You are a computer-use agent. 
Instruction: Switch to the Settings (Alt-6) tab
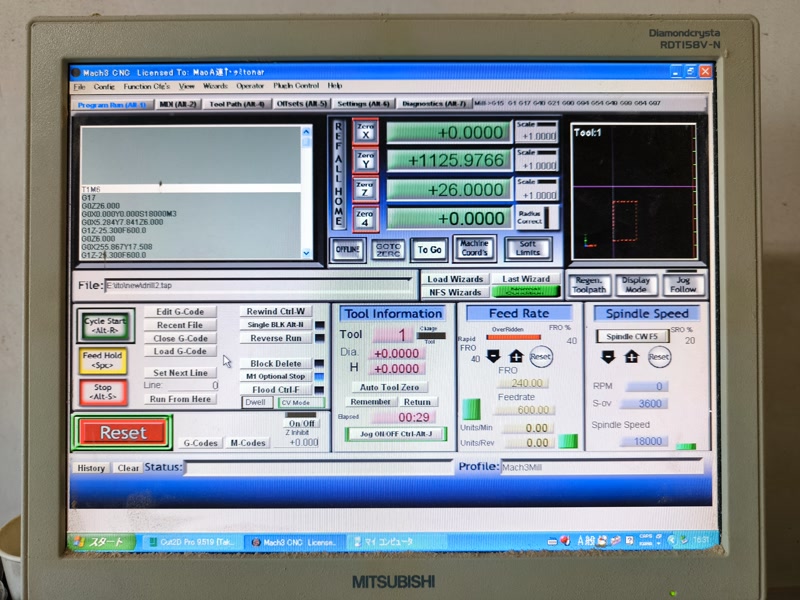[x=363, y=104]
